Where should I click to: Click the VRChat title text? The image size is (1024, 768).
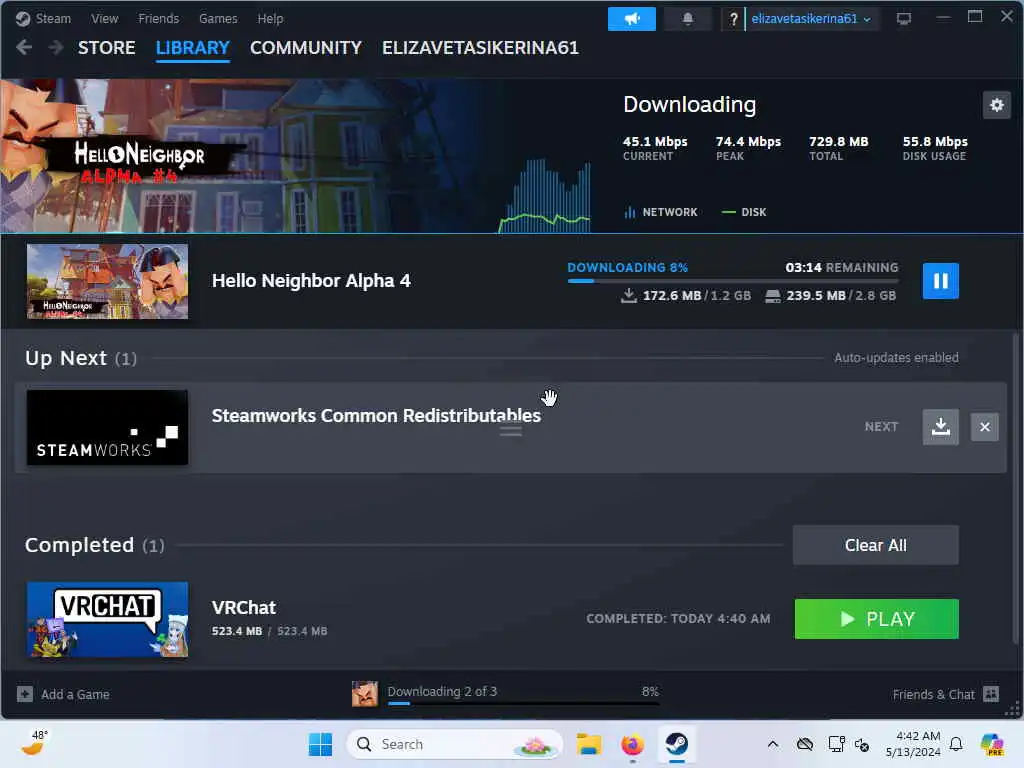coord(244,608)
